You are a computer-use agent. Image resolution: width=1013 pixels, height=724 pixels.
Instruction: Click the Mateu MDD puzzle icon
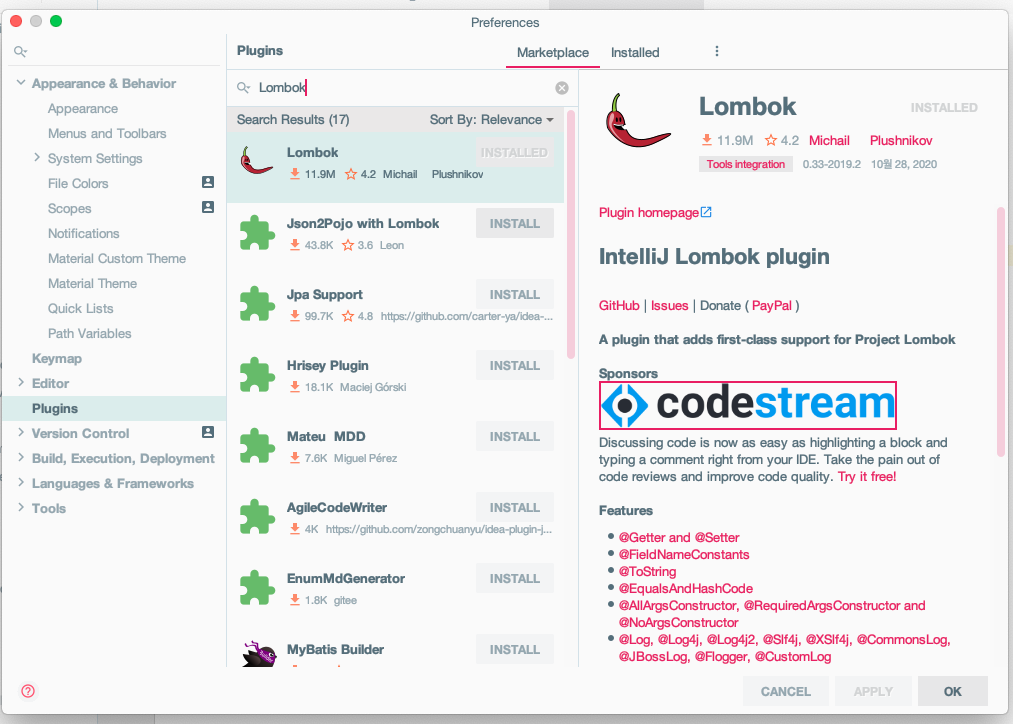[x=257, y=446]
